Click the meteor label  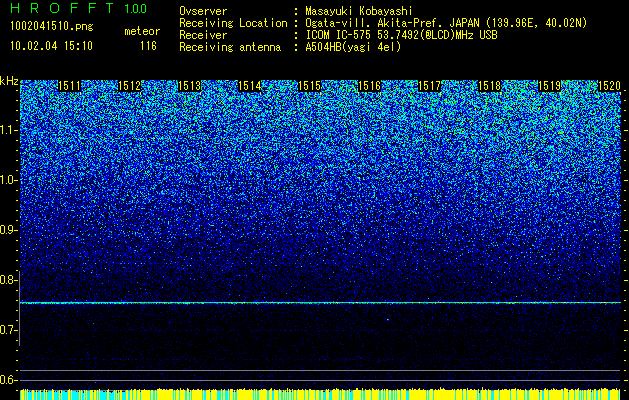pos(142,31)
